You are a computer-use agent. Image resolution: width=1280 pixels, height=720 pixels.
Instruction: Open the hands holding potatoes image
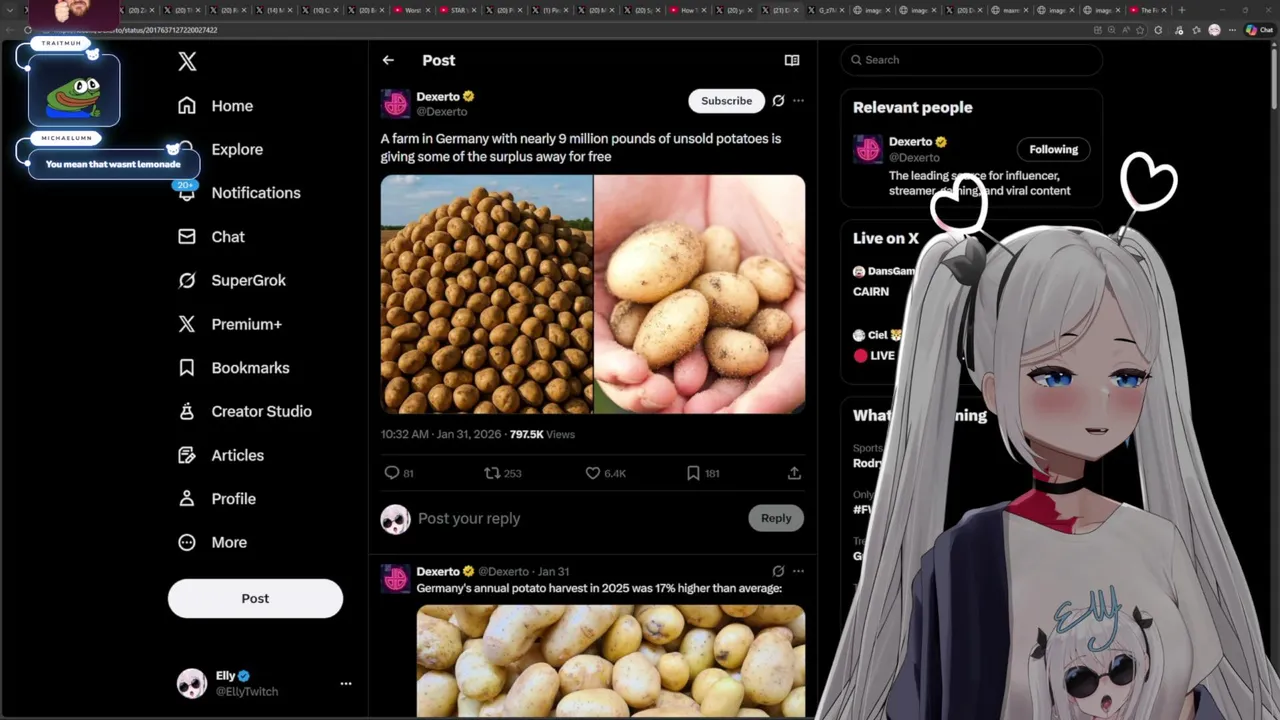700,294
